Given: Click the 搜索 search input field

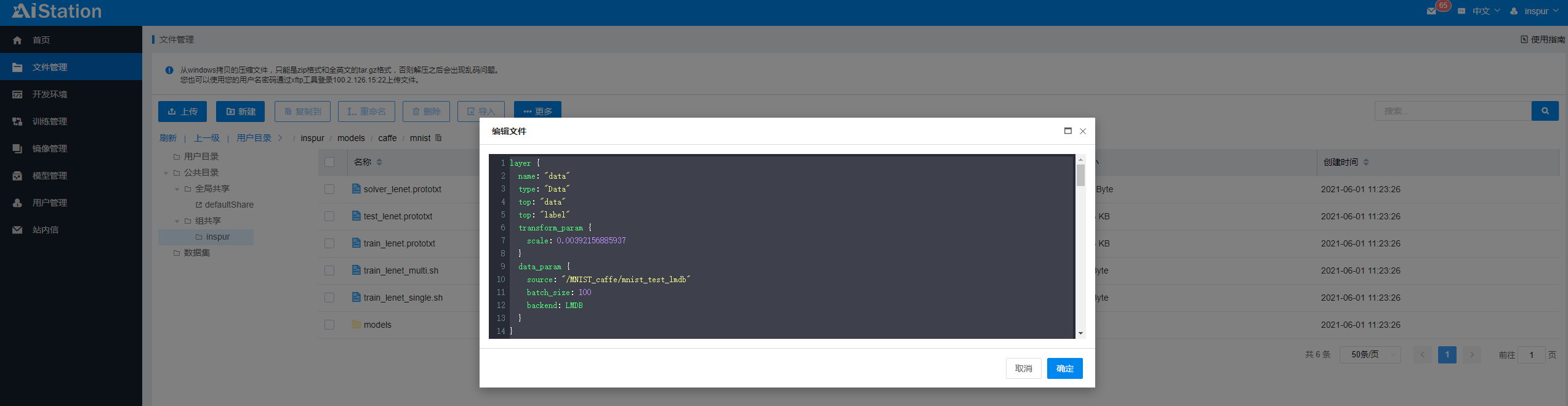Looking at the screenshot, I should coord(1452,111).
